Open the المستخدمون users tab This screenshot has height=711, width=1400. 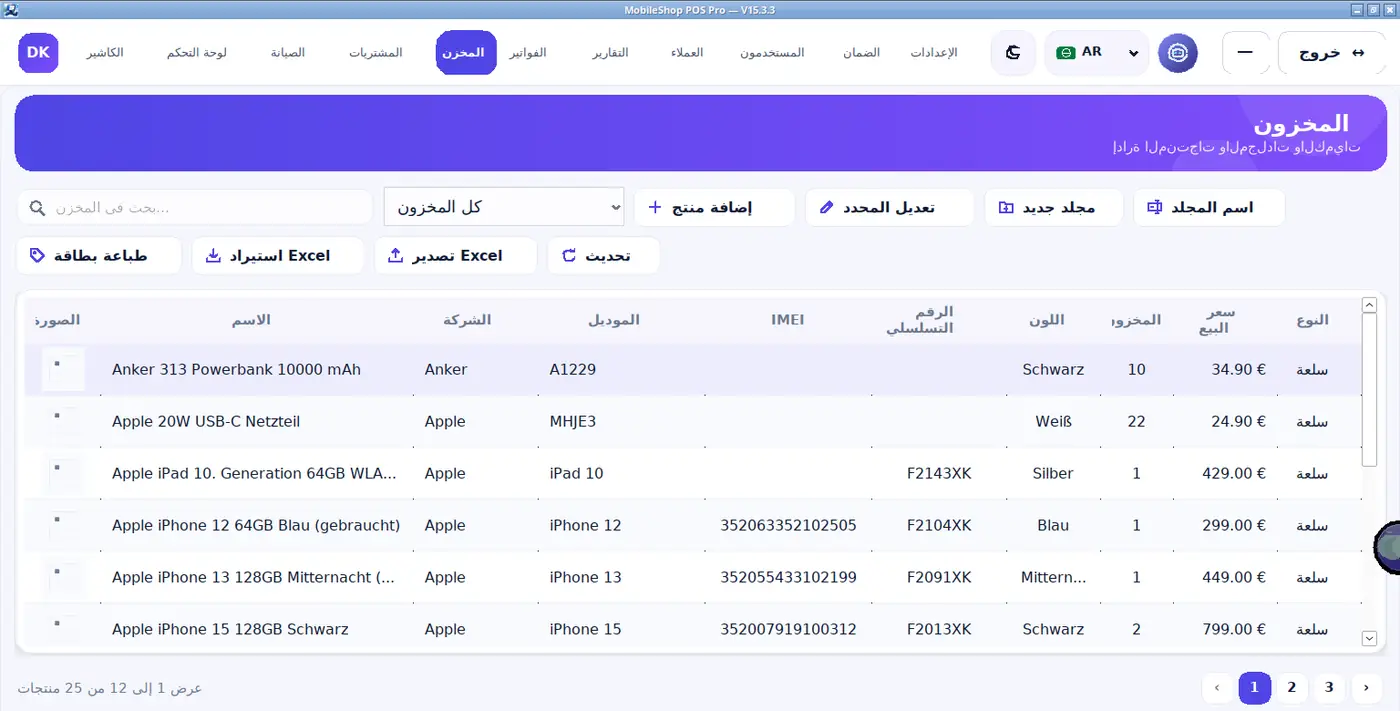pos(772,53)
